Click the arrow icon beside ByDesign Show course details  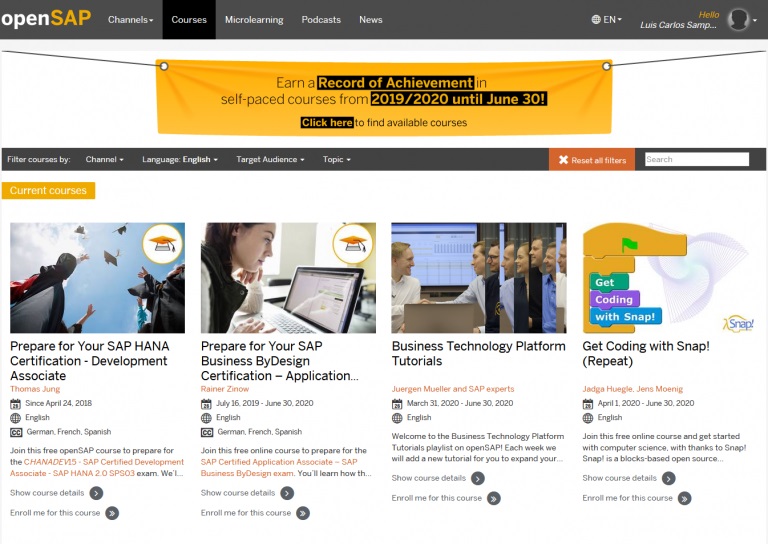pyautogui.click(x=287, y=493)
